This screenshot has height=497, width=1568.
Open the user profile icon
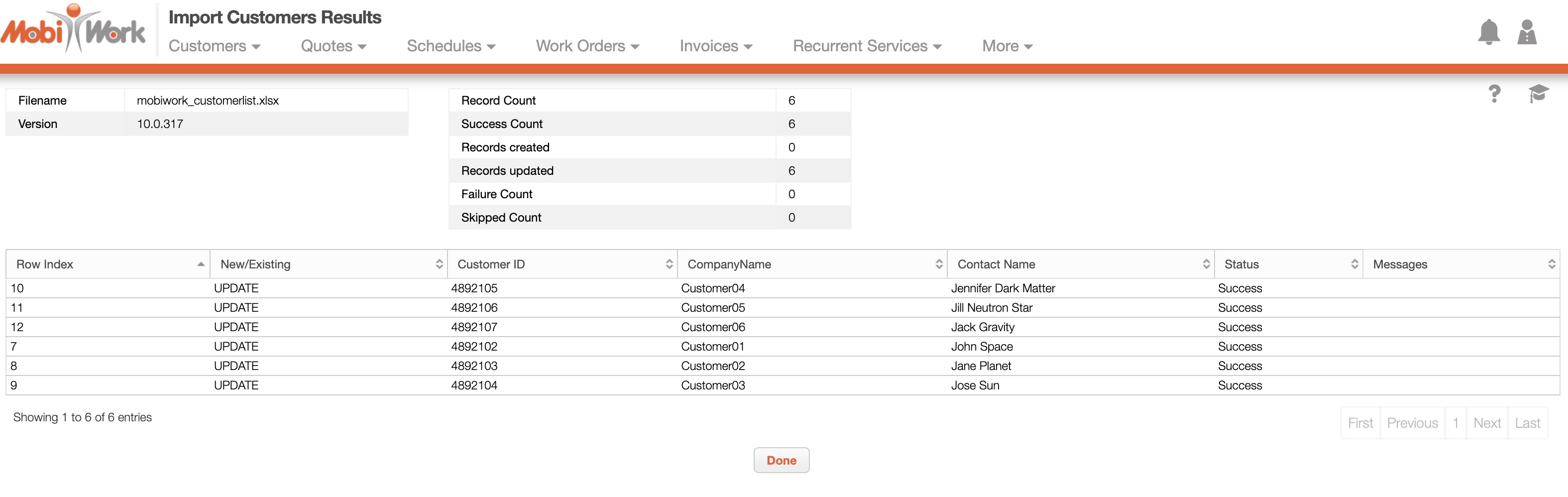[x=1527, y=32]
